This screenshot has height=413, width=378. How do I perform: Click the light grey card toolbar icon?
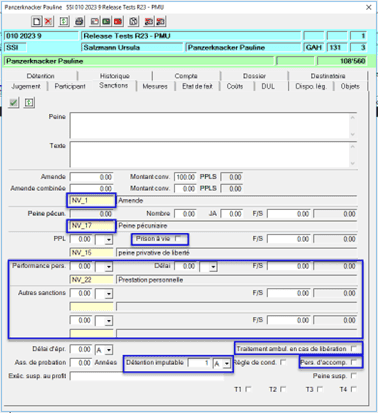(x=95, y=21)
